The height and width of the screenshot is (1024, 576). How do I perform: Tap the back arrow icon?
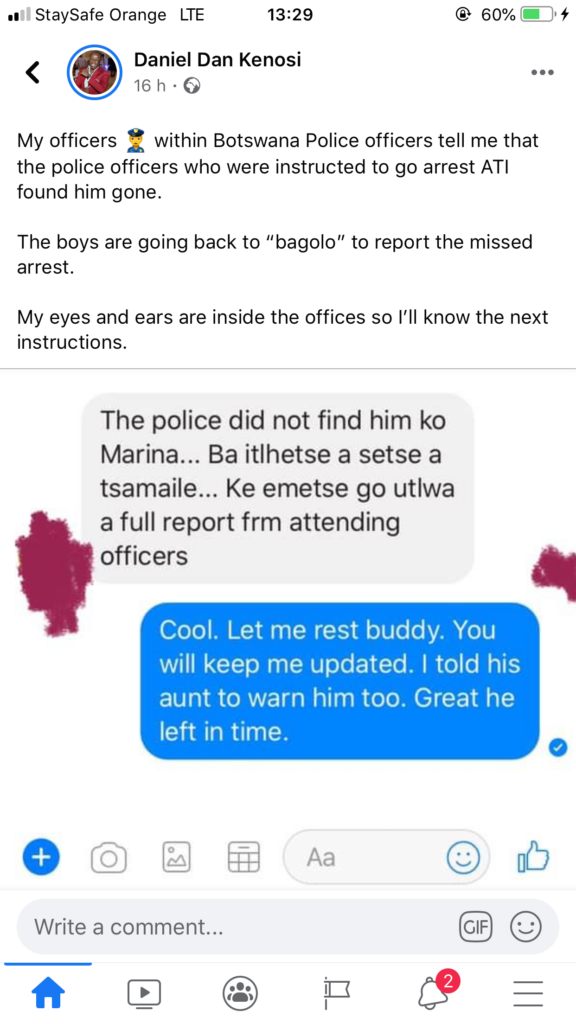(x=33, y=72)
